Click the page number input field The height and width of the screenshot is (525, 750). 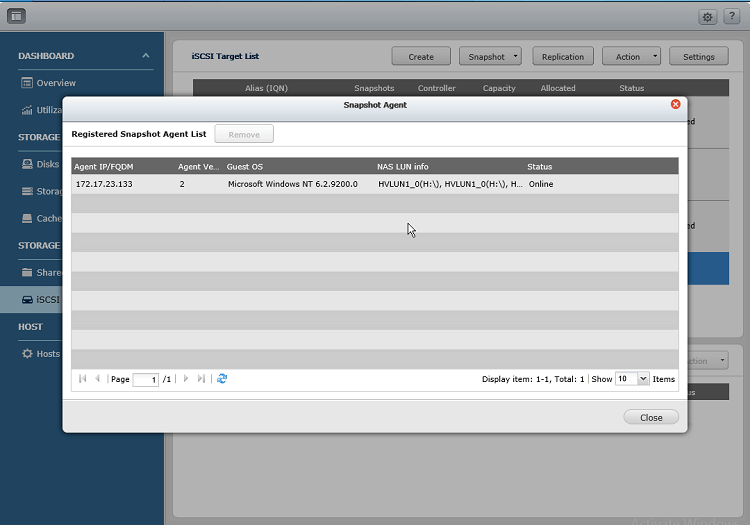click(146, 380)
